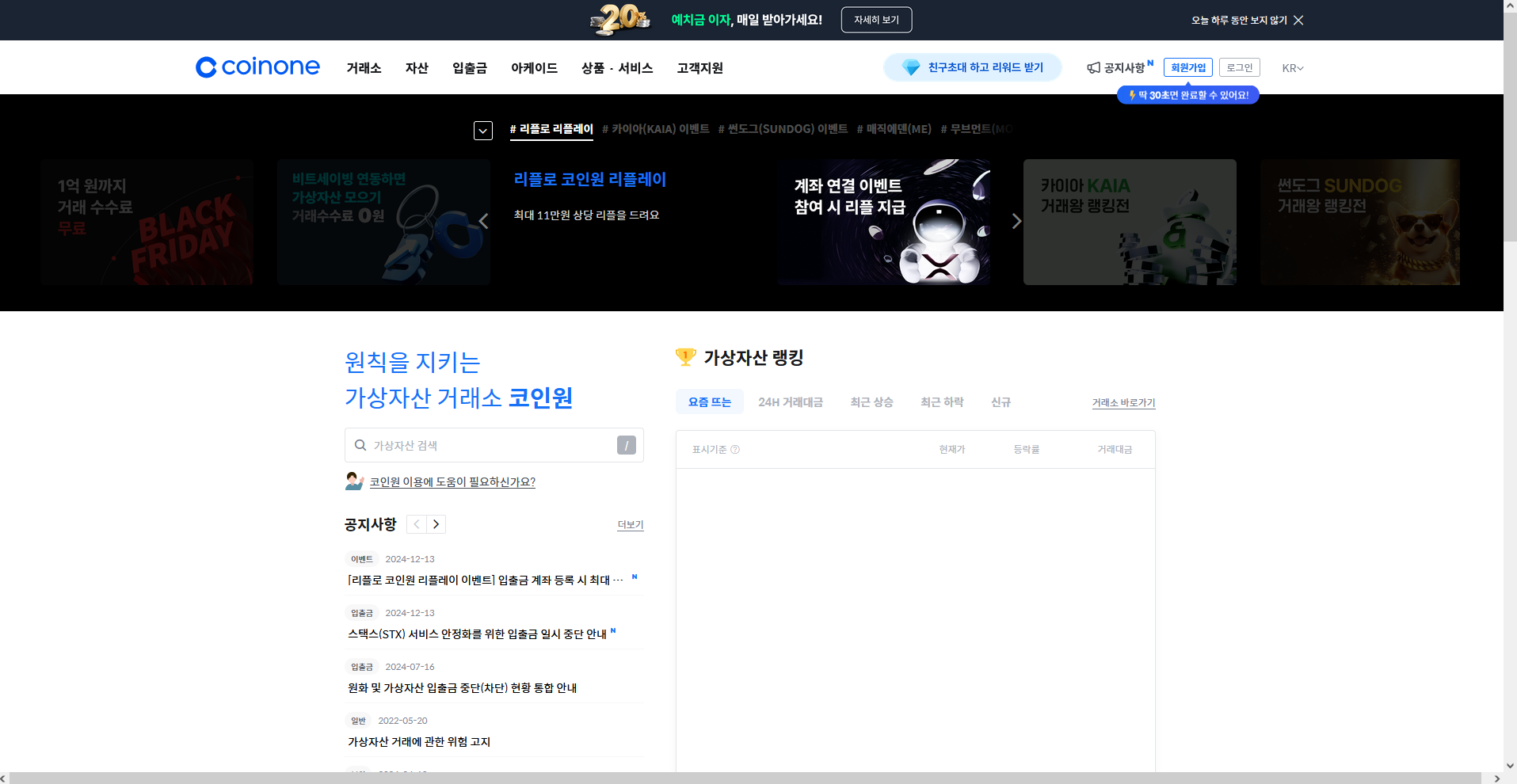The image size is (1517, 784).
Task: Click 더보기 next to 공지사항
Action: [631, 525]
